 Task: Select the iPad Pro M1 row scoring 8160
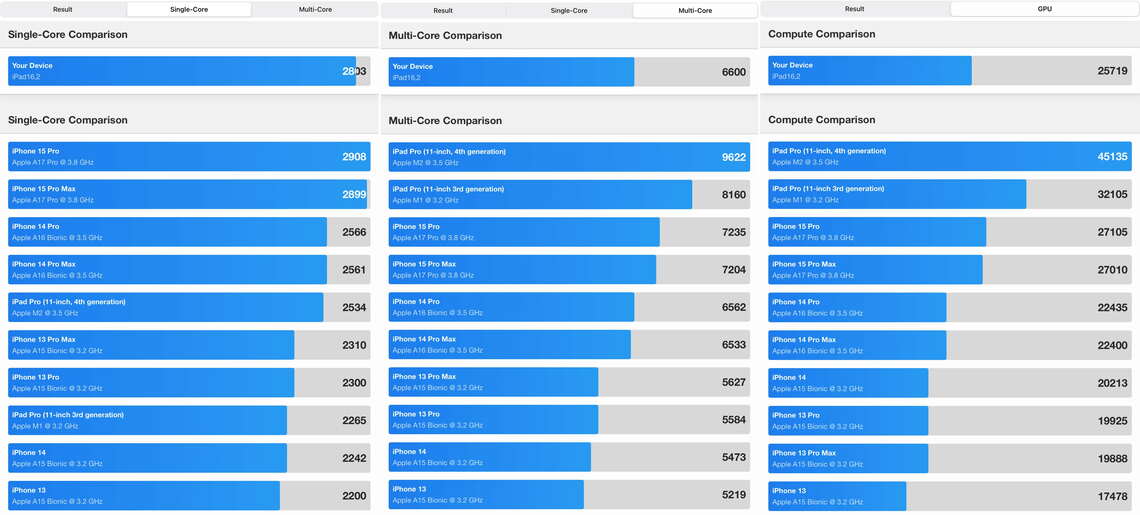(569, 194)
